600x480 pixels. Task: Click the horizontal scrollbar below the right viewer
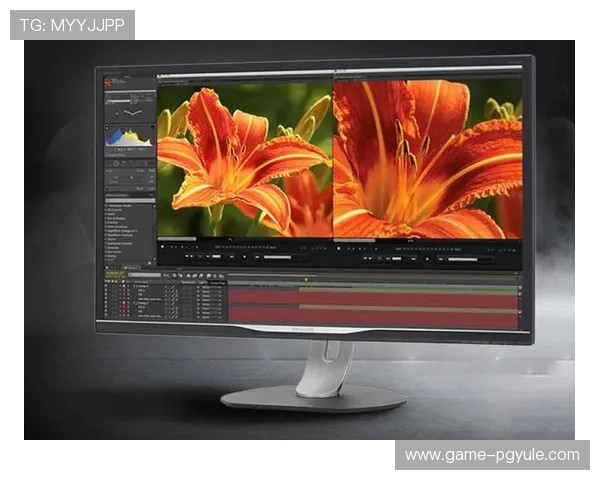coord(354,241)
